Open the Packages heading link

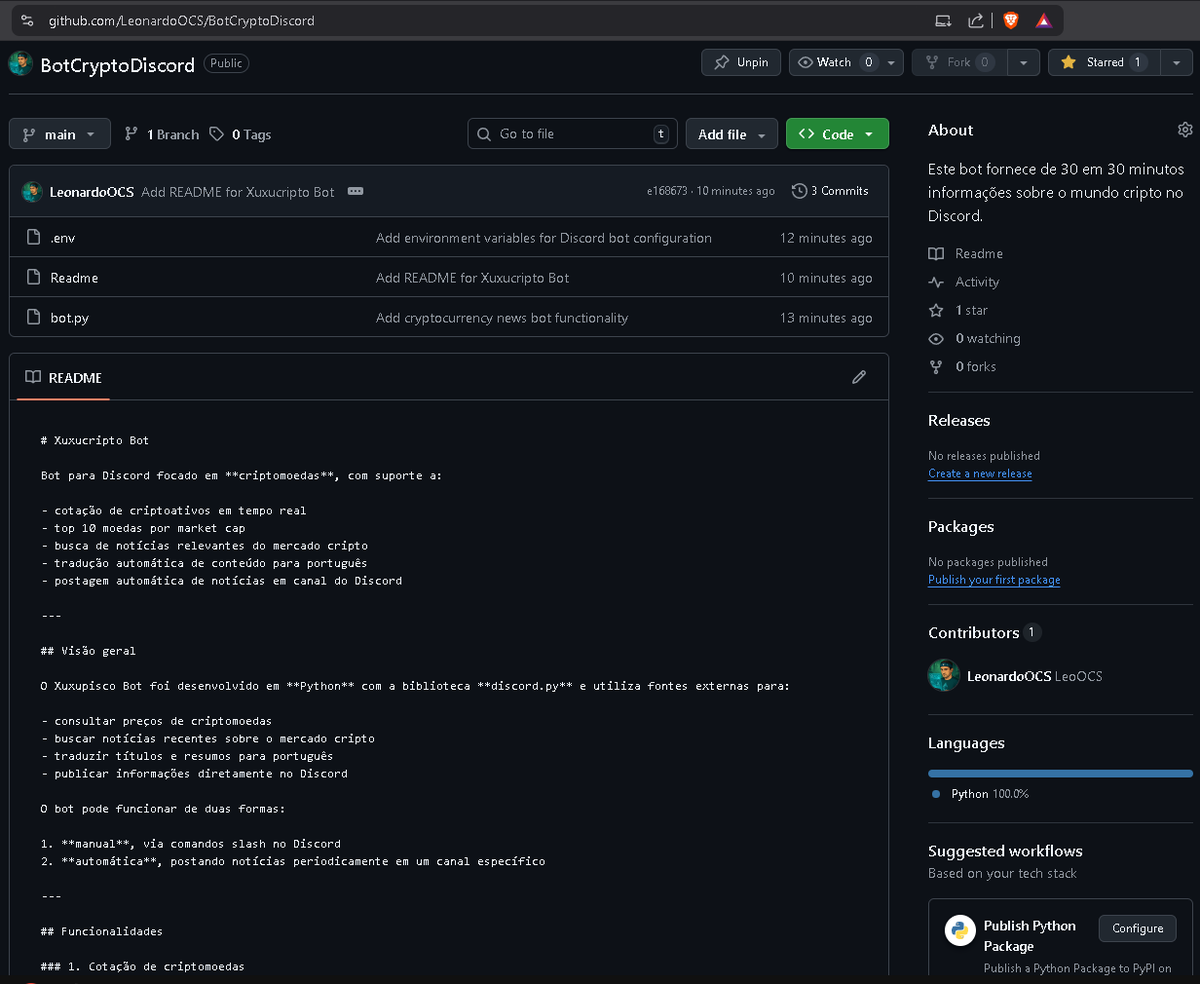961,526
